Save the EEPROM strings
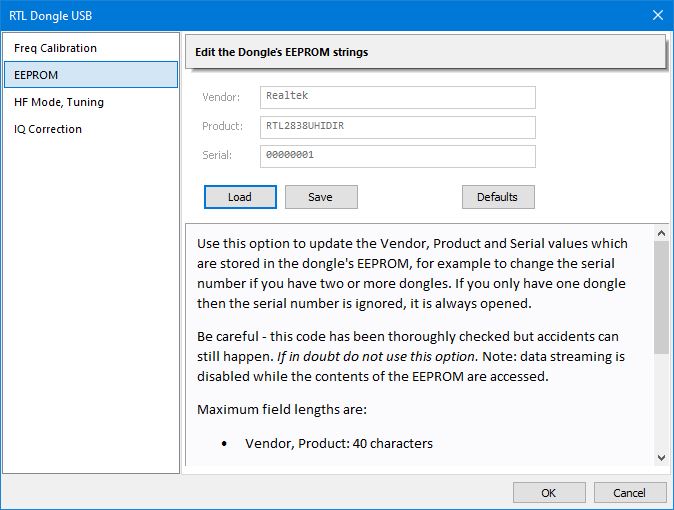The image size is (674, 510). pos(321,197)
